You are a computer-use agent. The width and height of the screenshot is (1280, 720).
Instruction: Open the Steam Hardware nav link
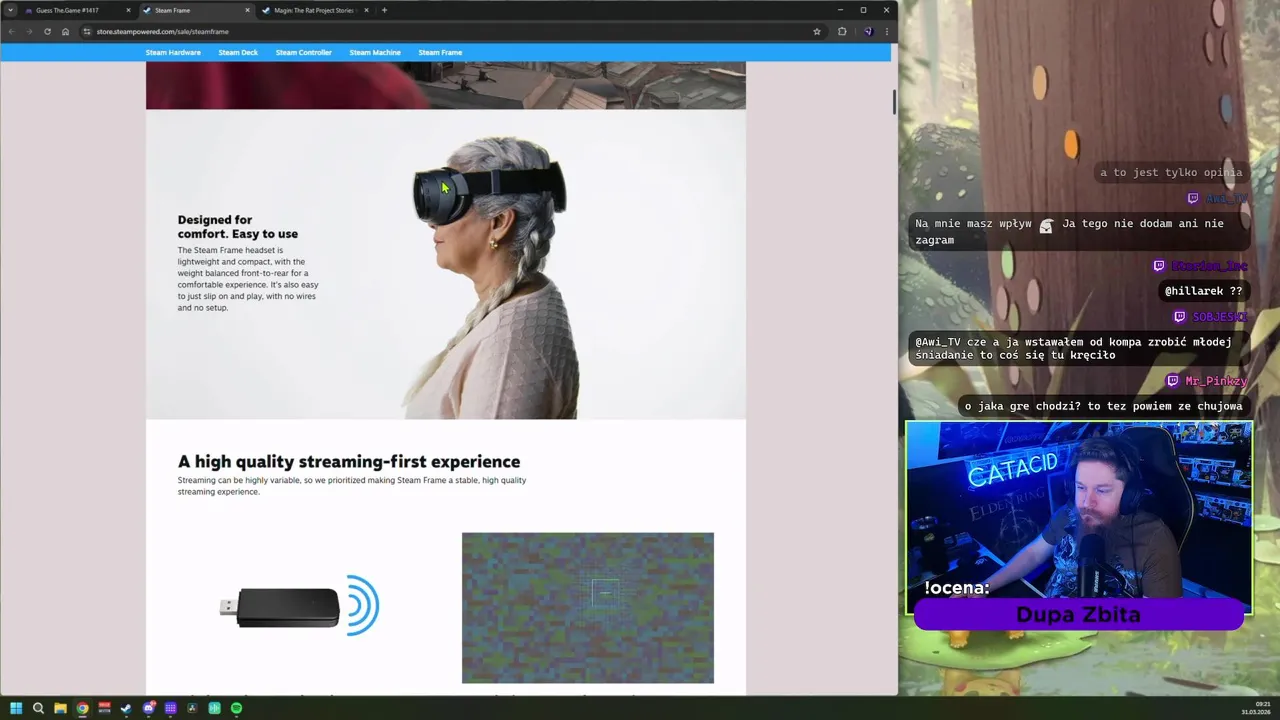(x=173, y=52)
